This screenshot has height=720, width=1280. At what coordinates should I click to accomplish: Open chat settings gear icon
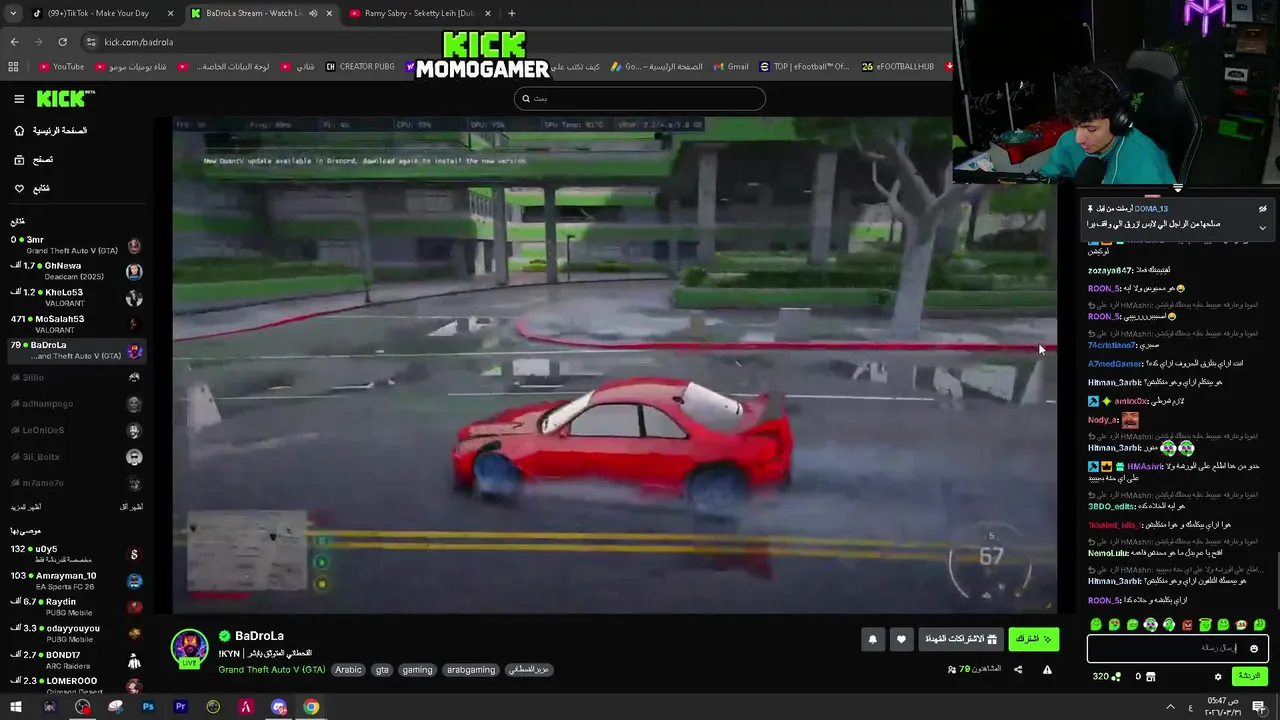(x=1218, y=677)
